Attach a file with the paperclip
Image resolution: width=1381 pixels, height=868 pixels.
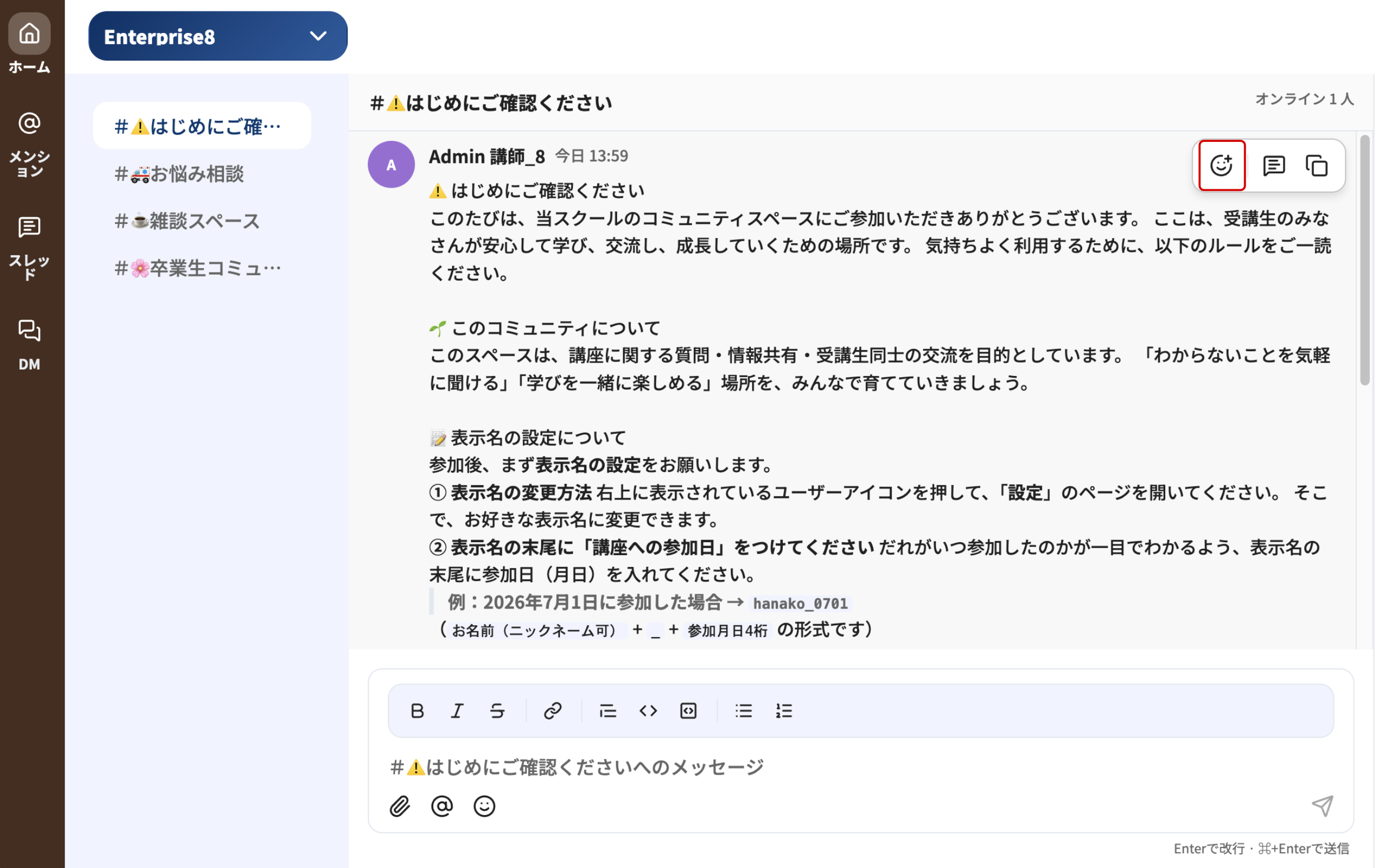(x=400, y=806)
